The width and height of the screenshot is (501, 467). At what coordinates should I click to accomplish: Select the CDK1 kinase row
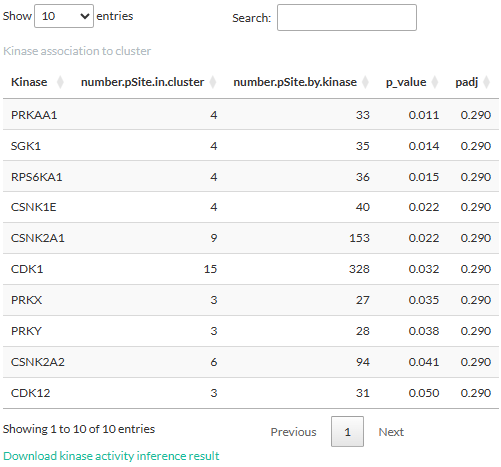coord(251,269)
